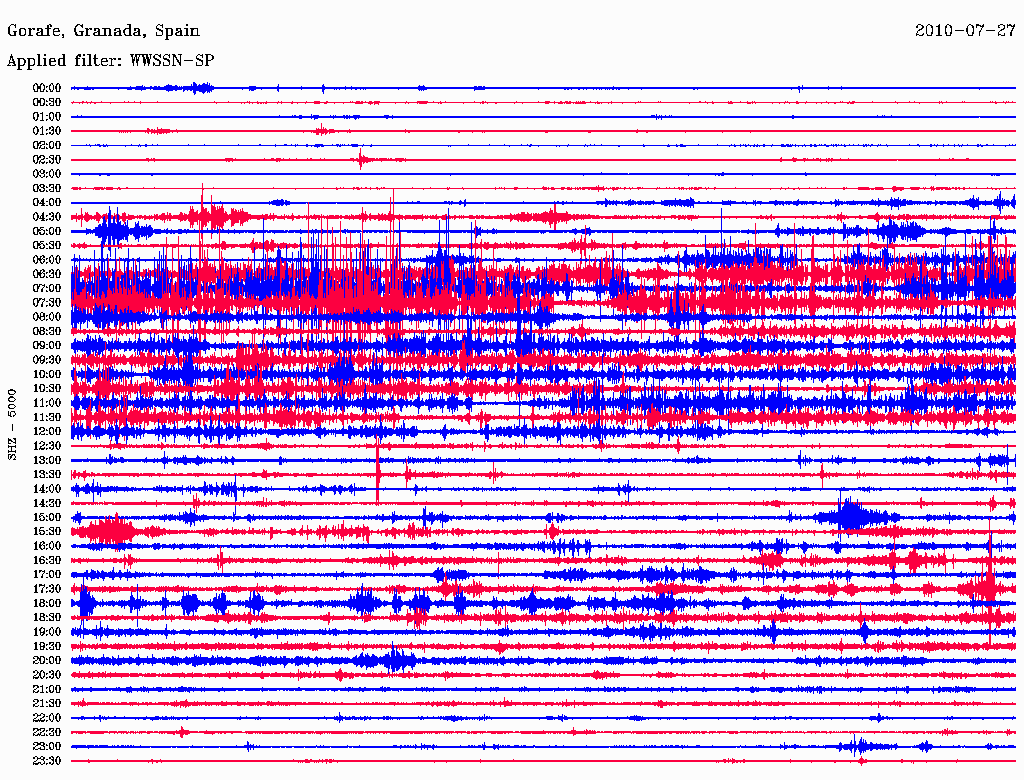Select the 15:30 time label
The image size is (1024, 780).
tap(46, 532)
